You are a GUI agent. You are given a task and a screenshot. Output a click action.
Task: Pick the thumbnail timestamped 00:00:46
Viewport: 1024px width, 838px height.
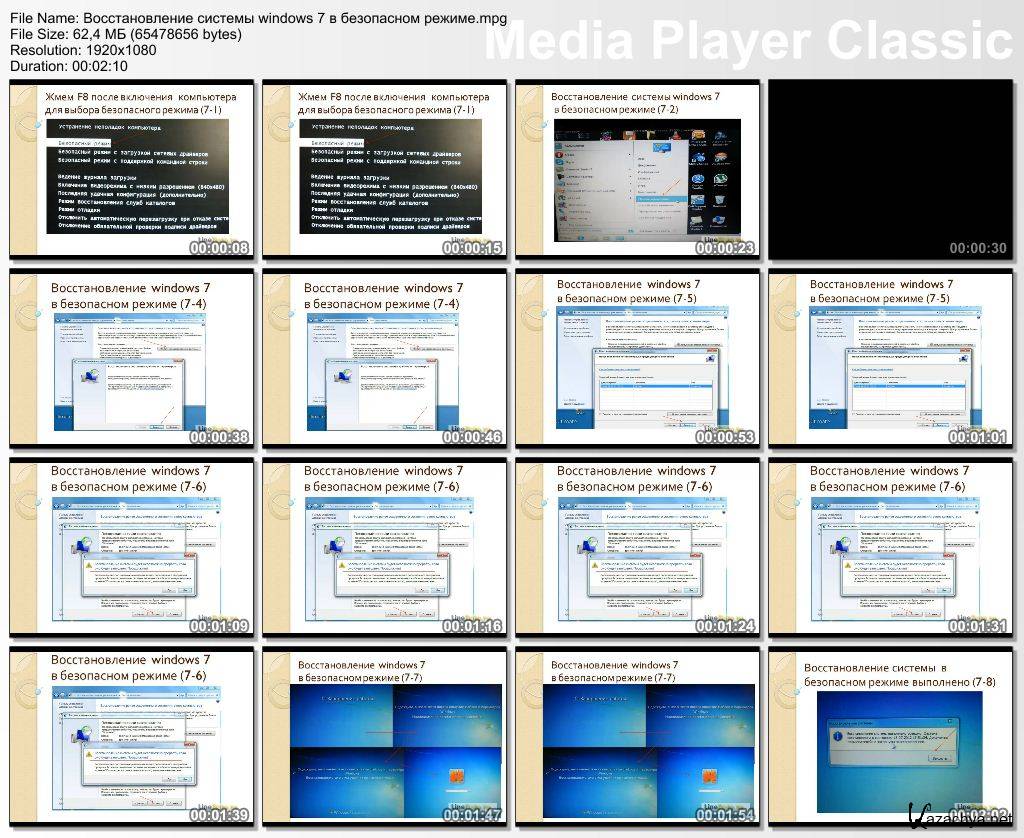(x=385, y=357)
